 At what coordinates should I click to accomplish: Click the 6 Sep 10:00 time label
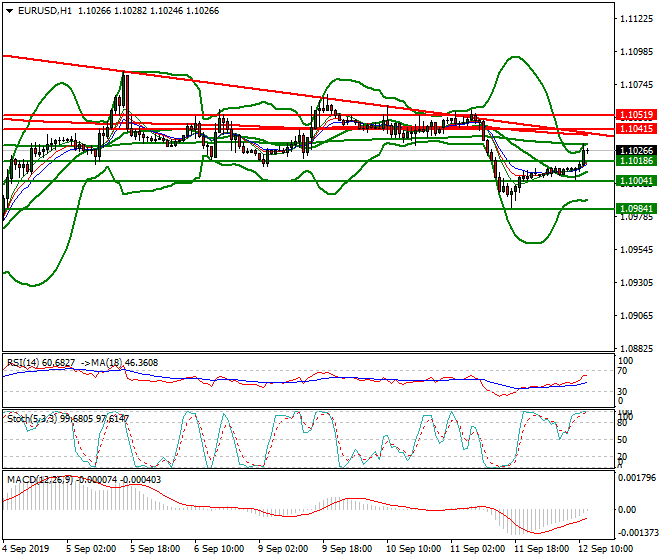tap(222, 549)
